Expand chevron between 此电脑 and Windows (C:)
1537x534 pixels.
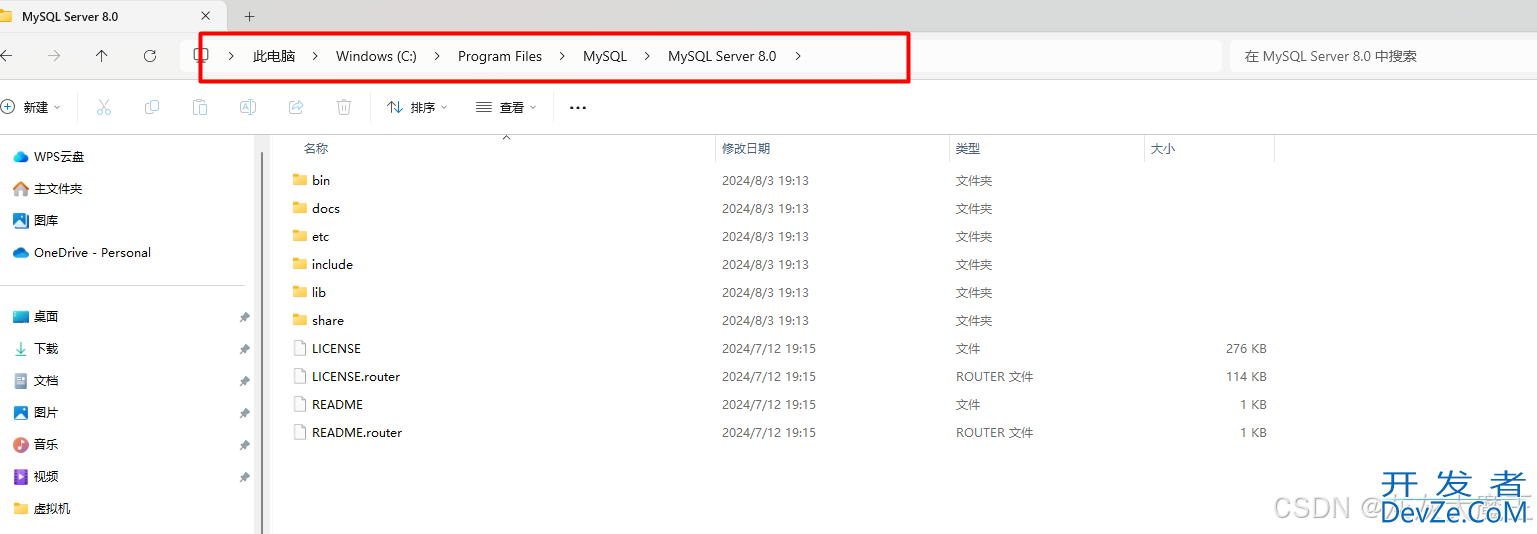[315, 56]
